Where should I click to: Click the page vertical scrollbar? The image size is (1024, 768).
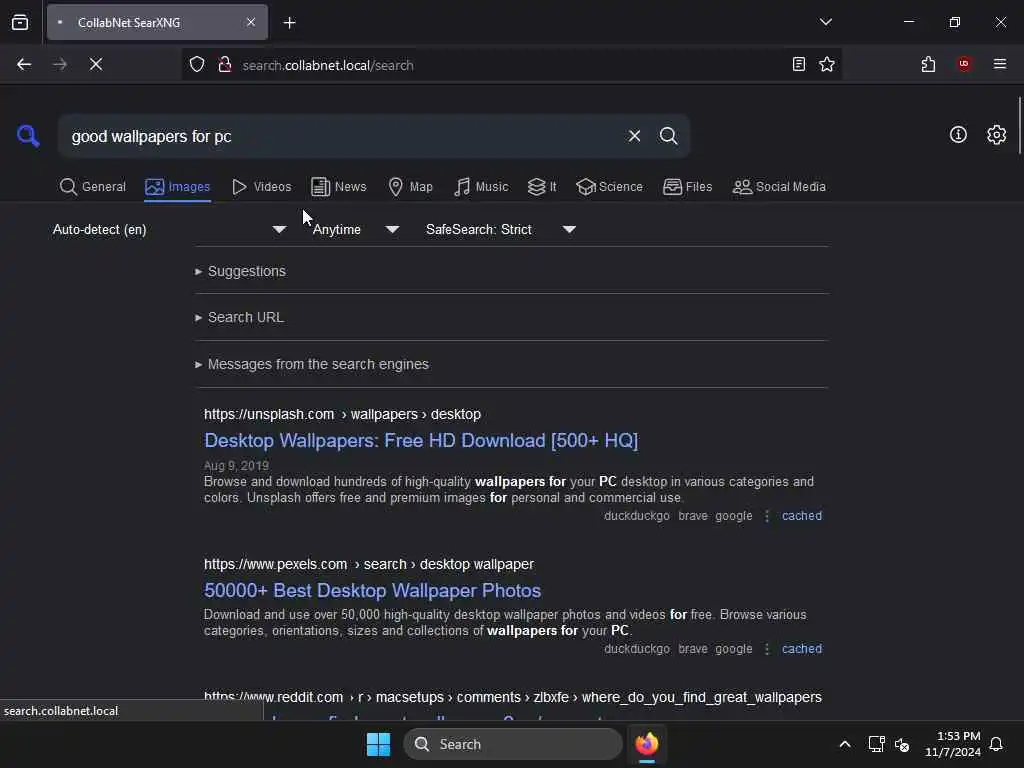point(1019,125)
